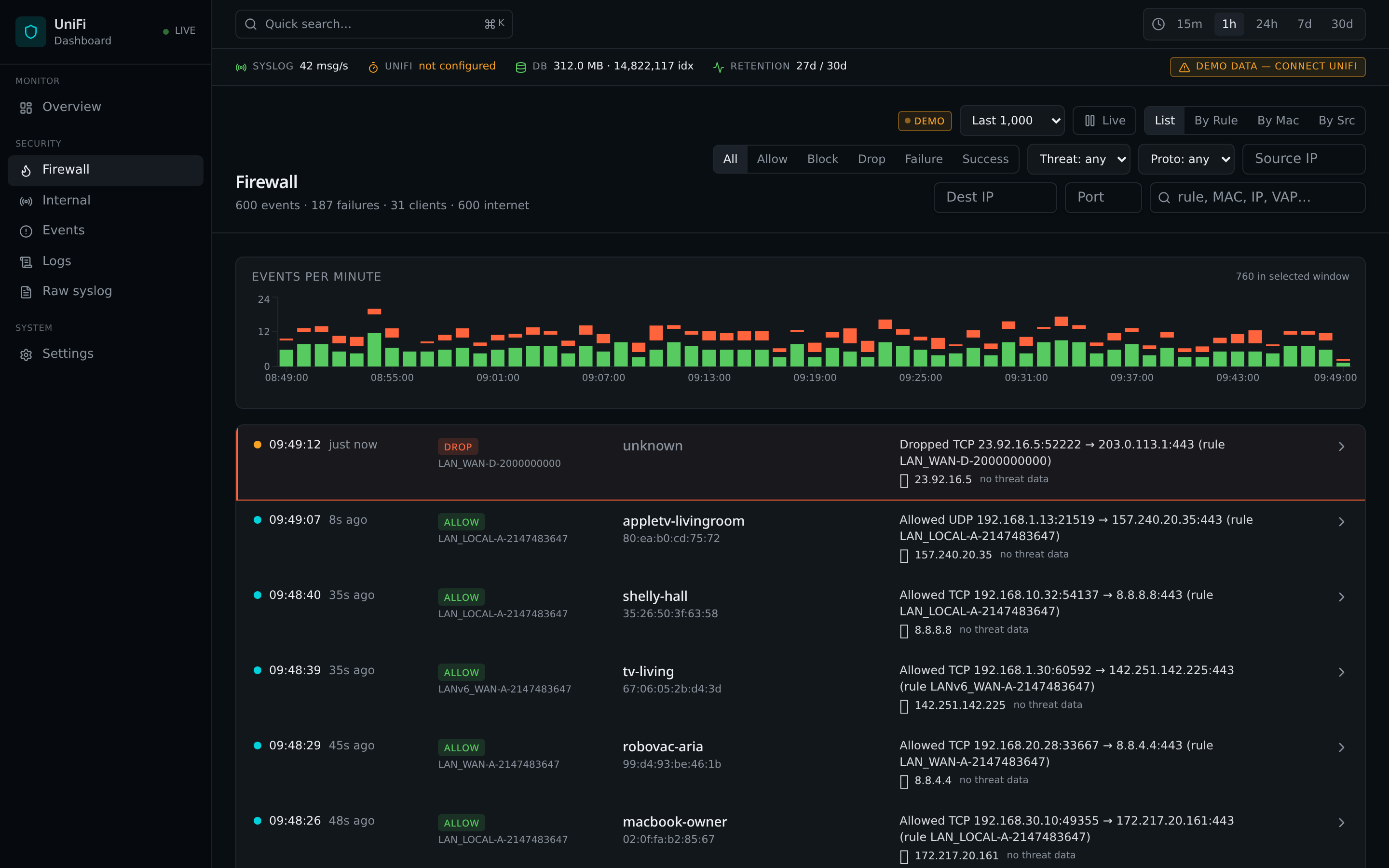Click the warning triangle in demo banner
Viewport: 1389px width, 868px height.
[x=1184, y=67]
